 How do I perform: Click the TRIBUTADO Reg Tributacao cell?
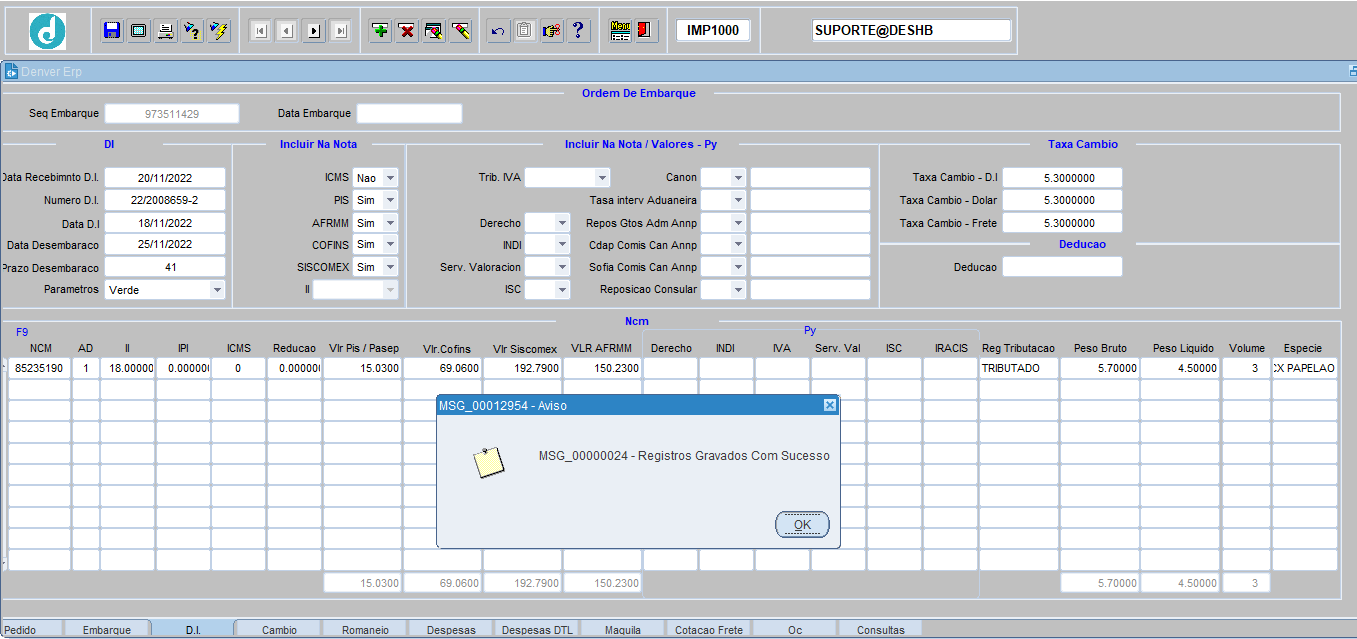pyautogui.click(x=1018, y=368)
